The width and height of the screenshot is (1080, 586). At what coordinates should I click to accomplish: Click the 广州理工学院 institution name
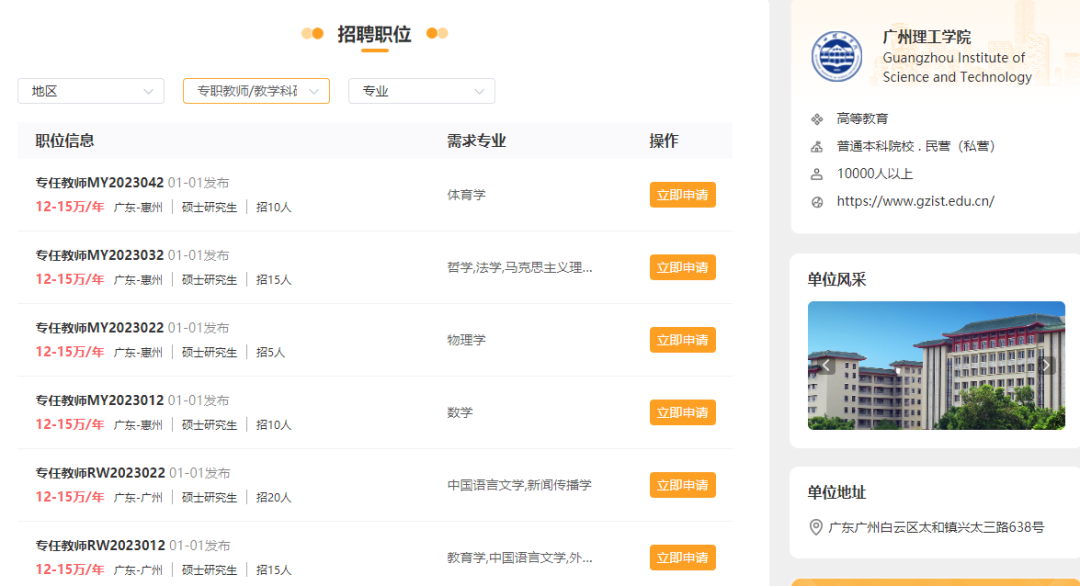(x=926, y=37)
